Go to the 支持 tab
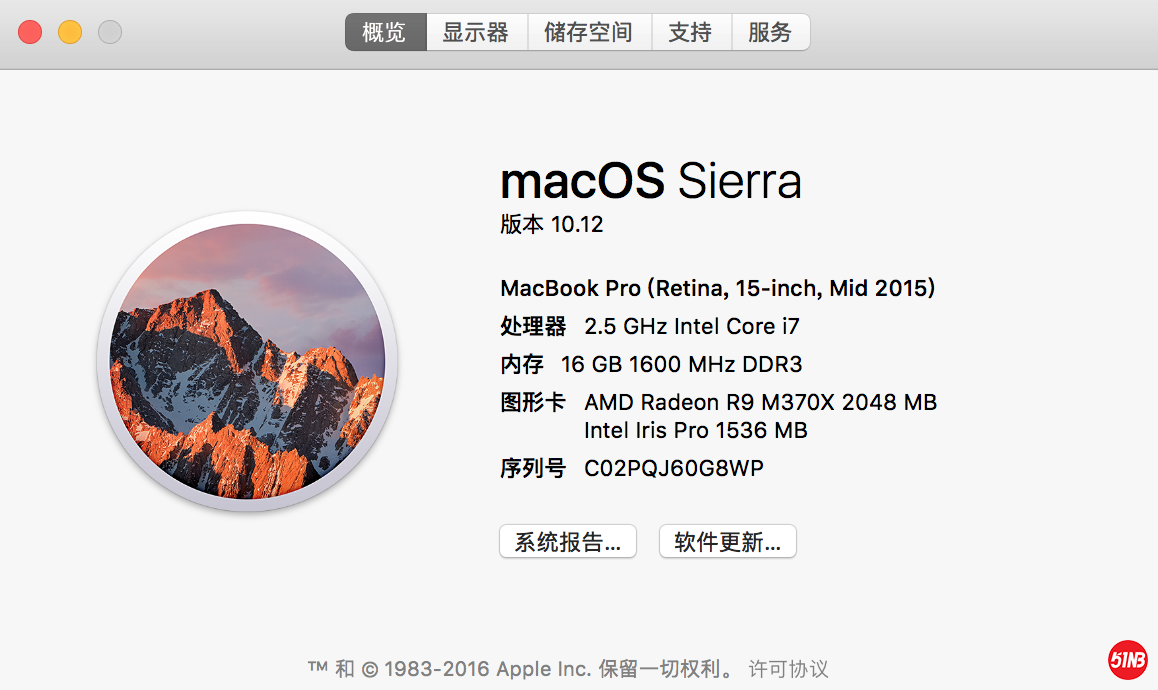The width and height of the screenshot is (1158, 690). (x=690, y=32)
